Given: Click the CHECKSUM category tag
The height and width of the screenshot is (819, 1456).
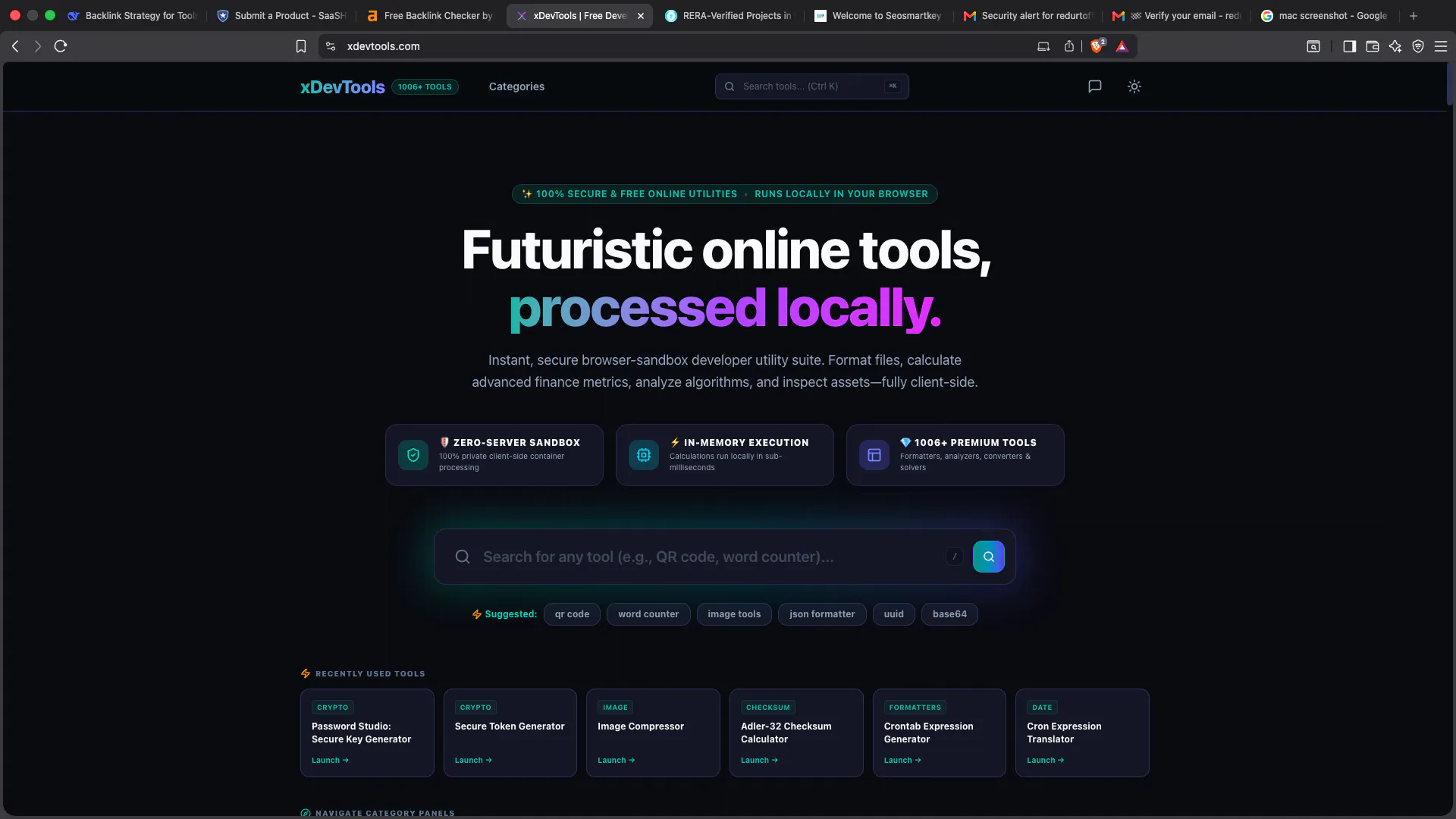Looking at the screenshot, I should point(767,708).
